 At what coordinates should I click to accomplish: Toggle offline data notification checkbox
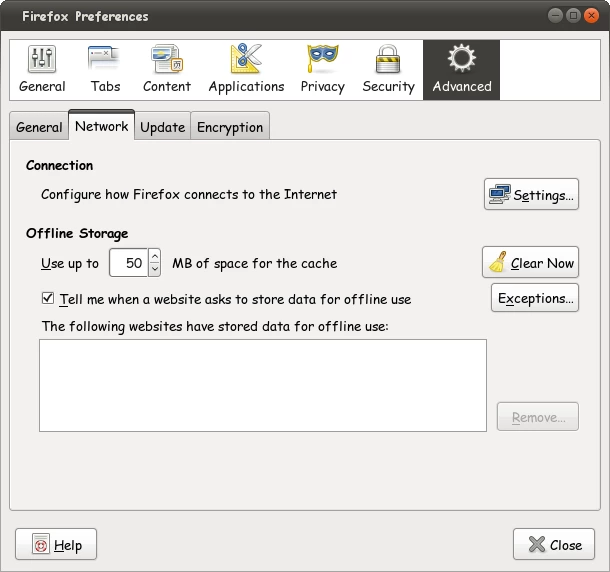click(x=48, y=298)
